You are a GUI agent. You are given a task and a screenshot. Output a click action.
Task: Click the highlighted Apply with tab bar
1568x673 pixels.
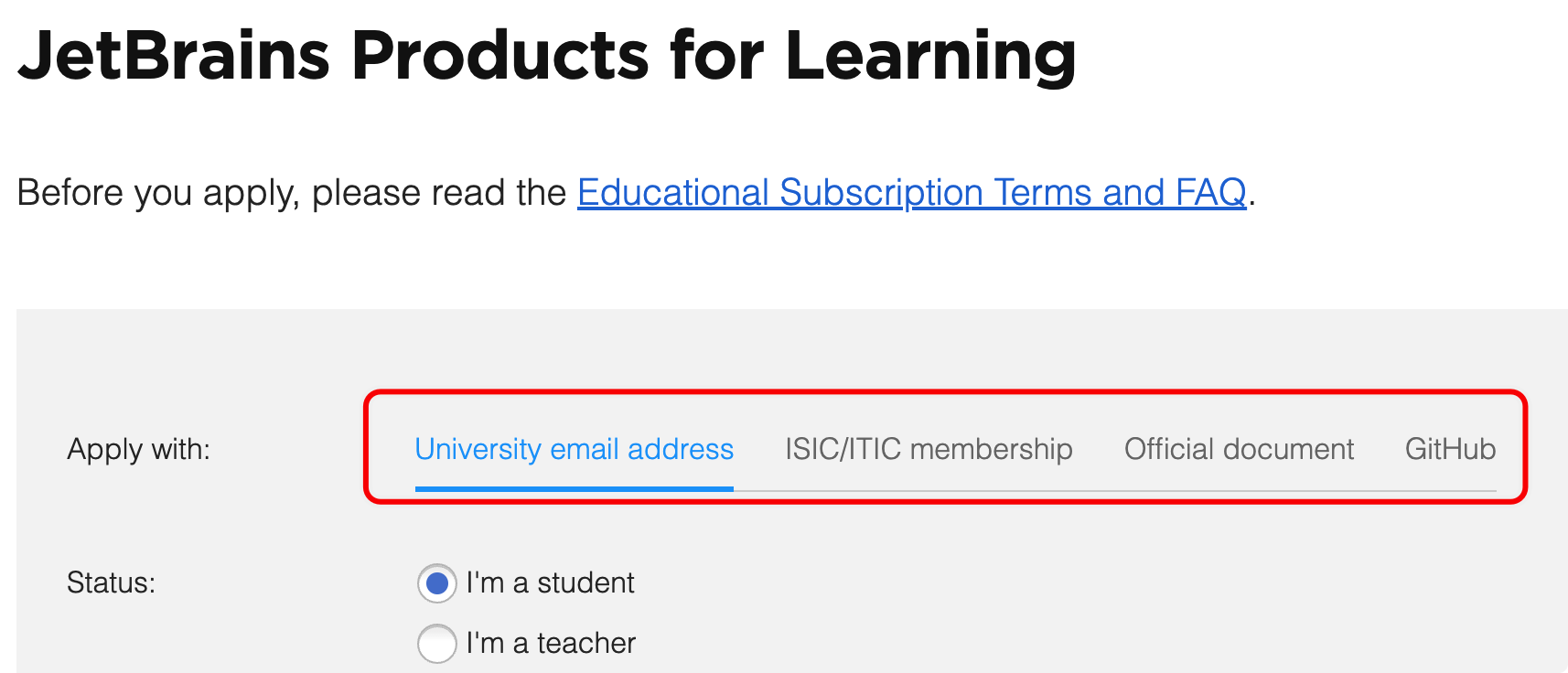click(942, 449)
